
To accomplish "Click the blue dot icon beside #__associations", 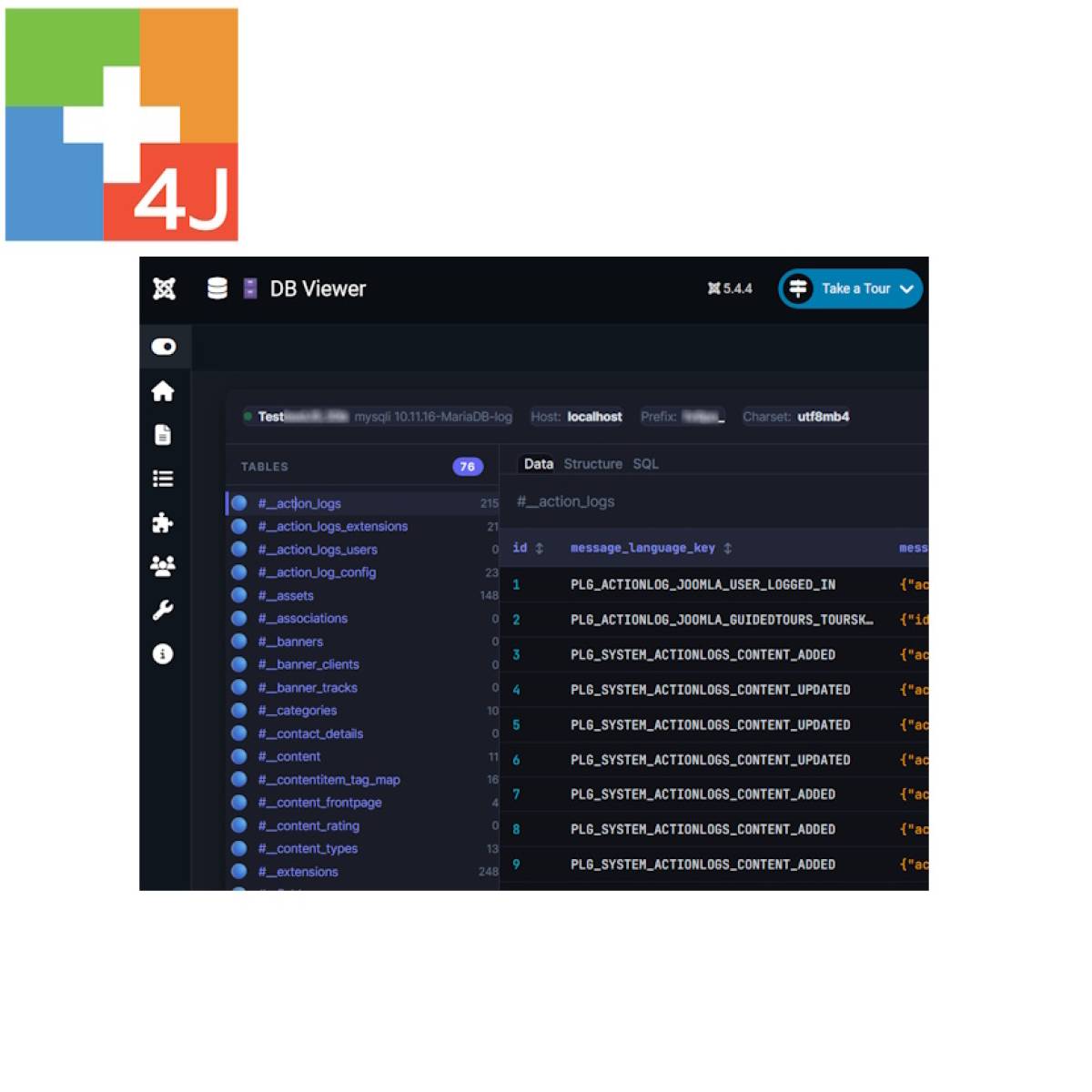I will pos(239,618).
